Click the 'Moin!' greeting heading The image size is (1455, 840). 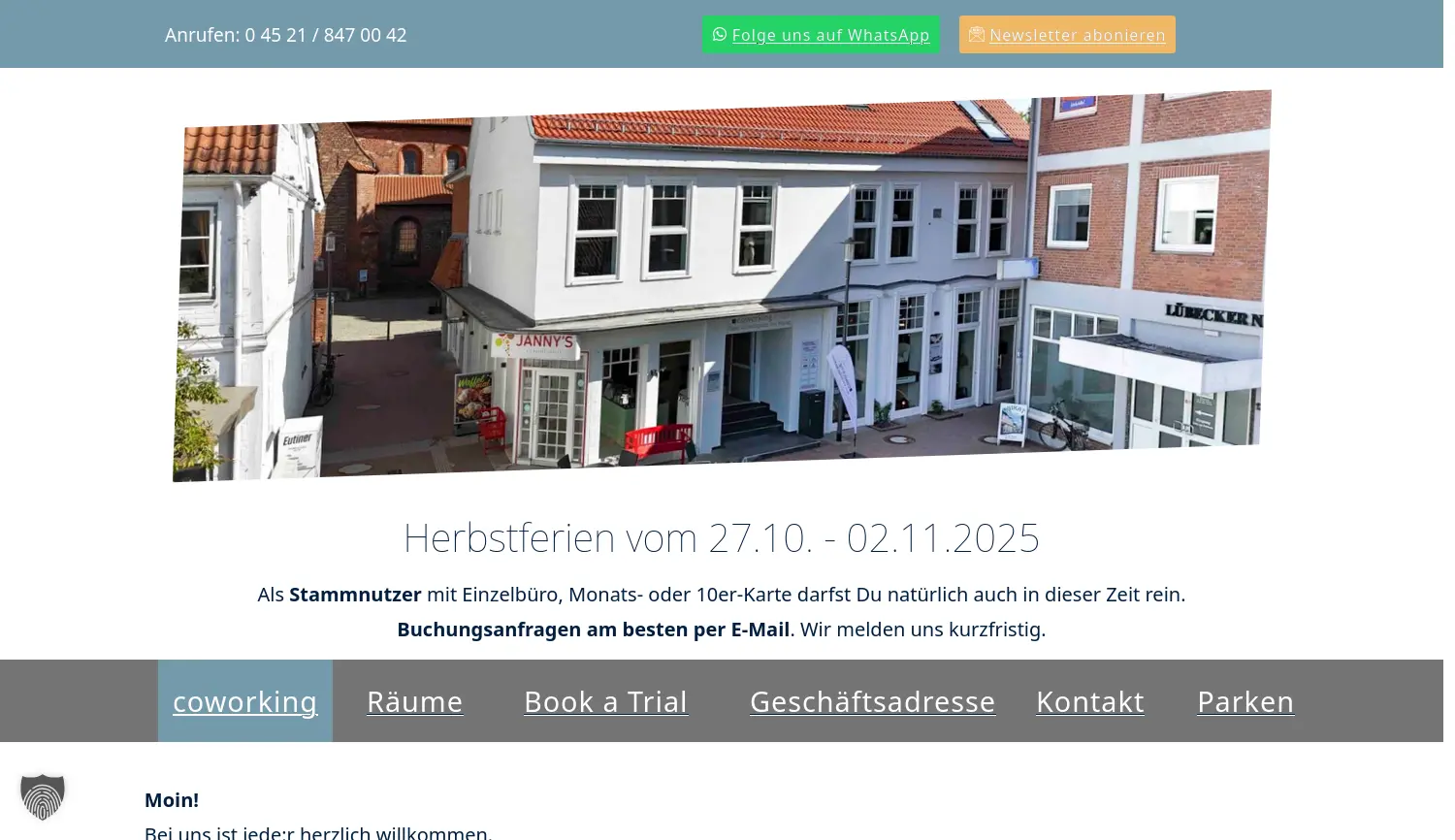172,800
